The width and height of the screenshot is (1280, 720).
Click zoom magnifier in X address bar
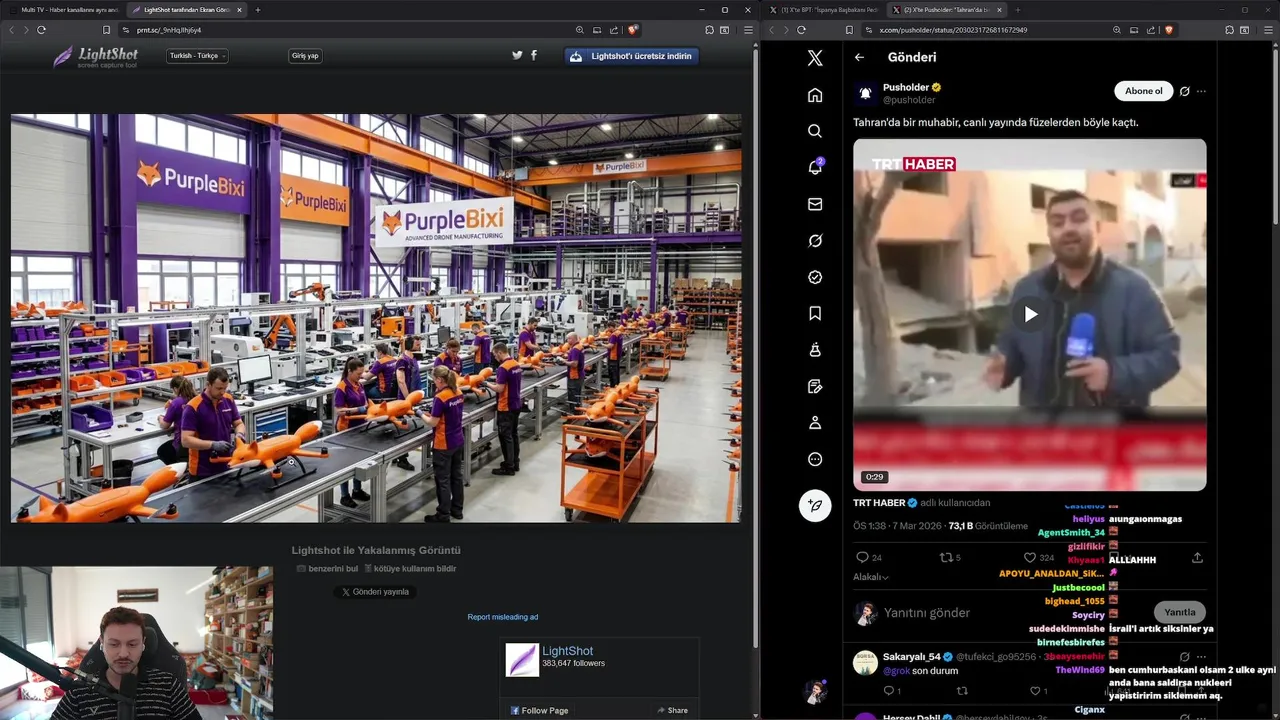[1117, 30]
